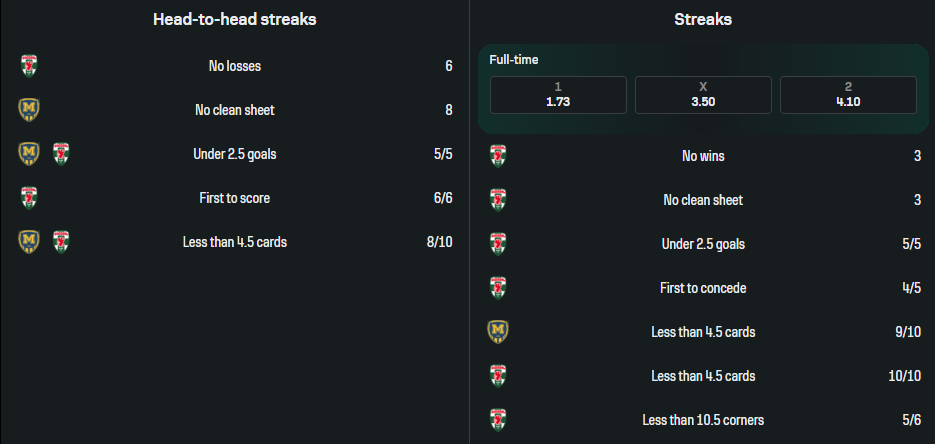Click the Streaks panel heading
This screenshot has height=444, width=935.
coord(703,19)
